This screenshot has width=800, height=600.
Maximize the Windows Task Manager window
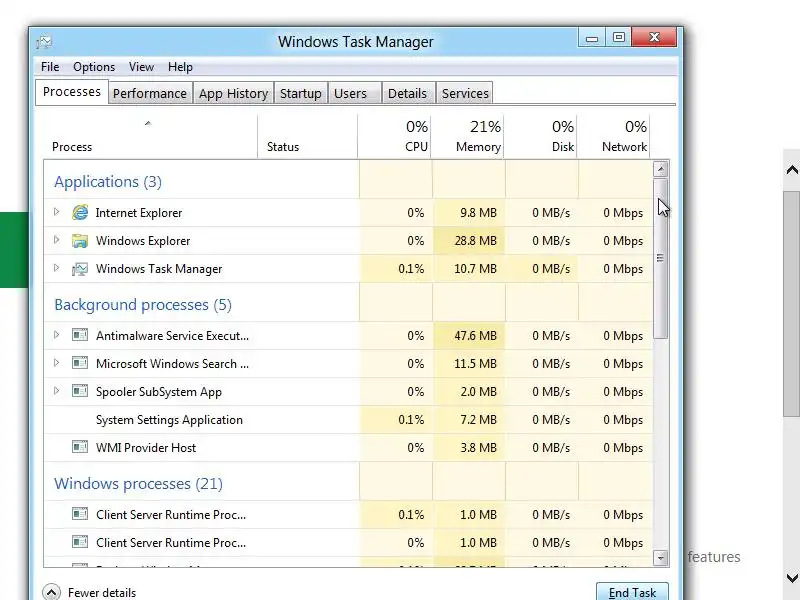(618, 38)
